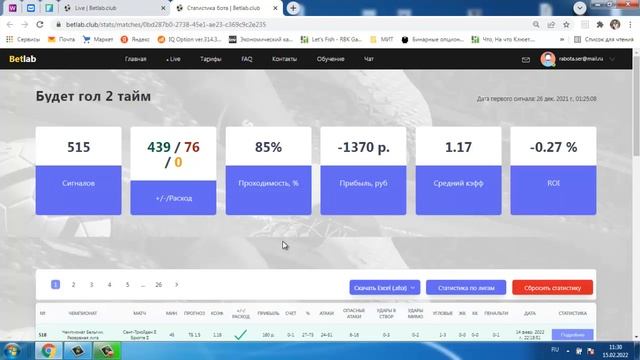Click the red Сбросить статистику button

[553, 288]
